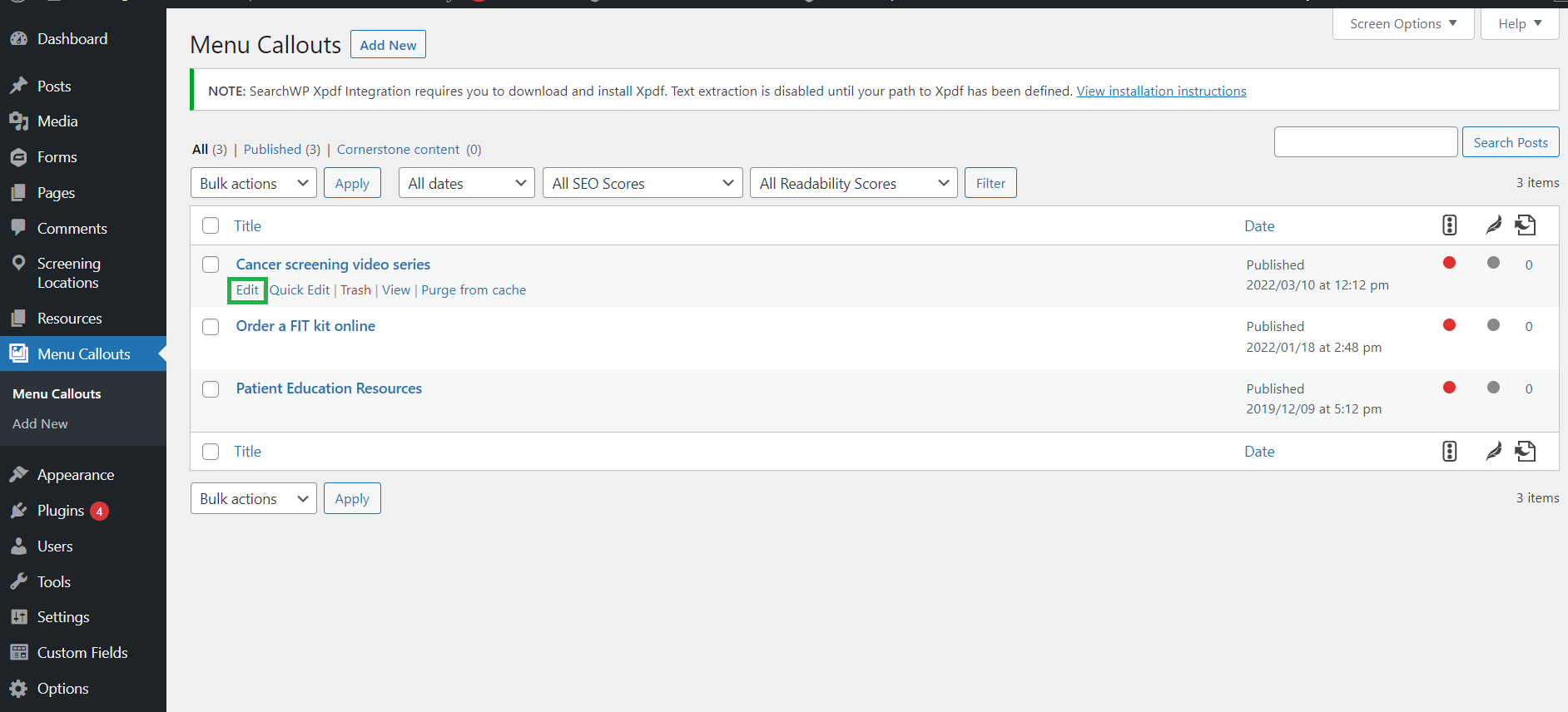Viewport: 1568px width, 712px height.
Task: Sort by SEO score column header icon
Action: [x=1449, y=225]
